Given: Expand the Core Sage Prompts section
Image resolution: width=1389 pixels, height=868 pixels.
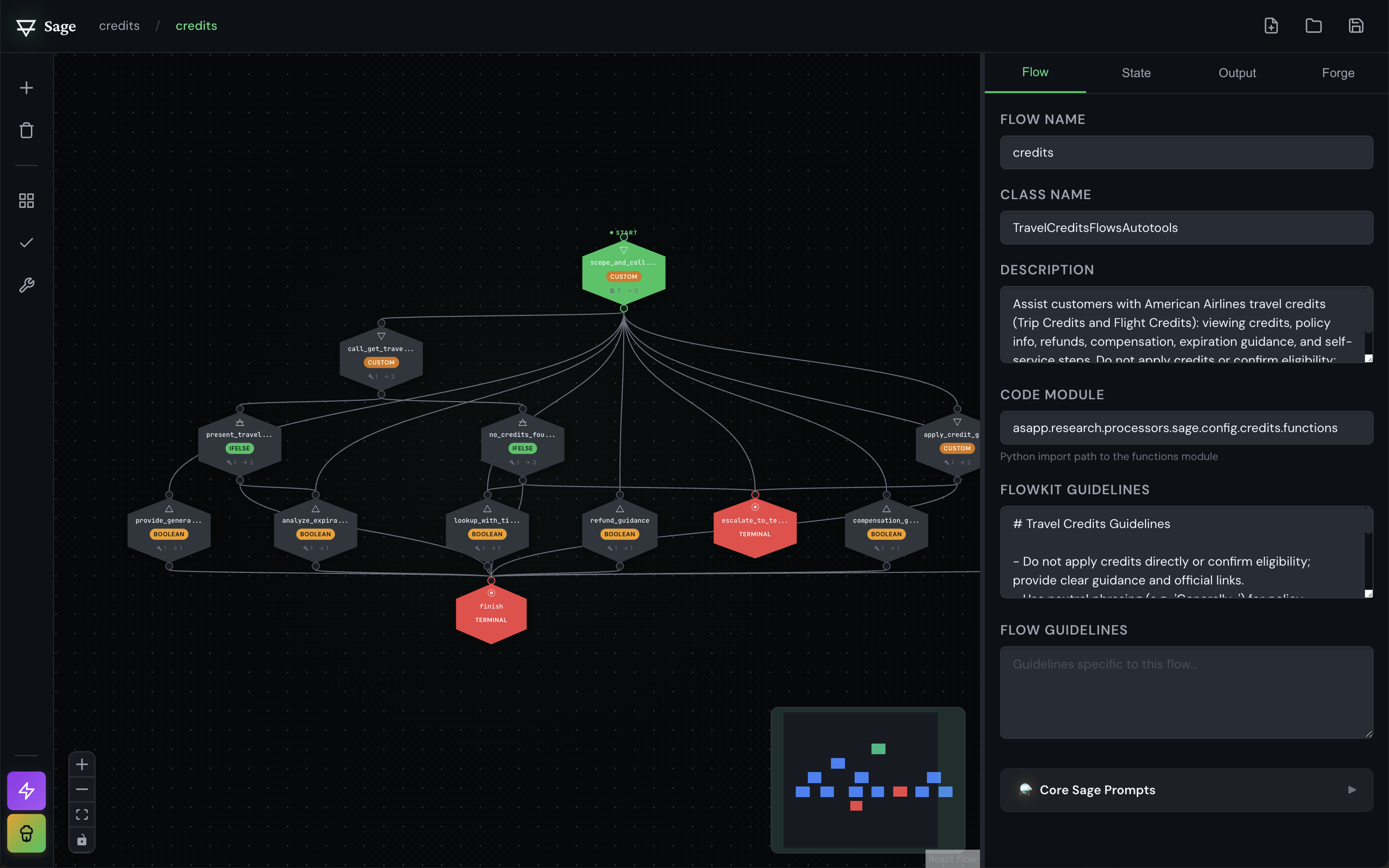Looking at the screenshot, I should click(1186, 790).
